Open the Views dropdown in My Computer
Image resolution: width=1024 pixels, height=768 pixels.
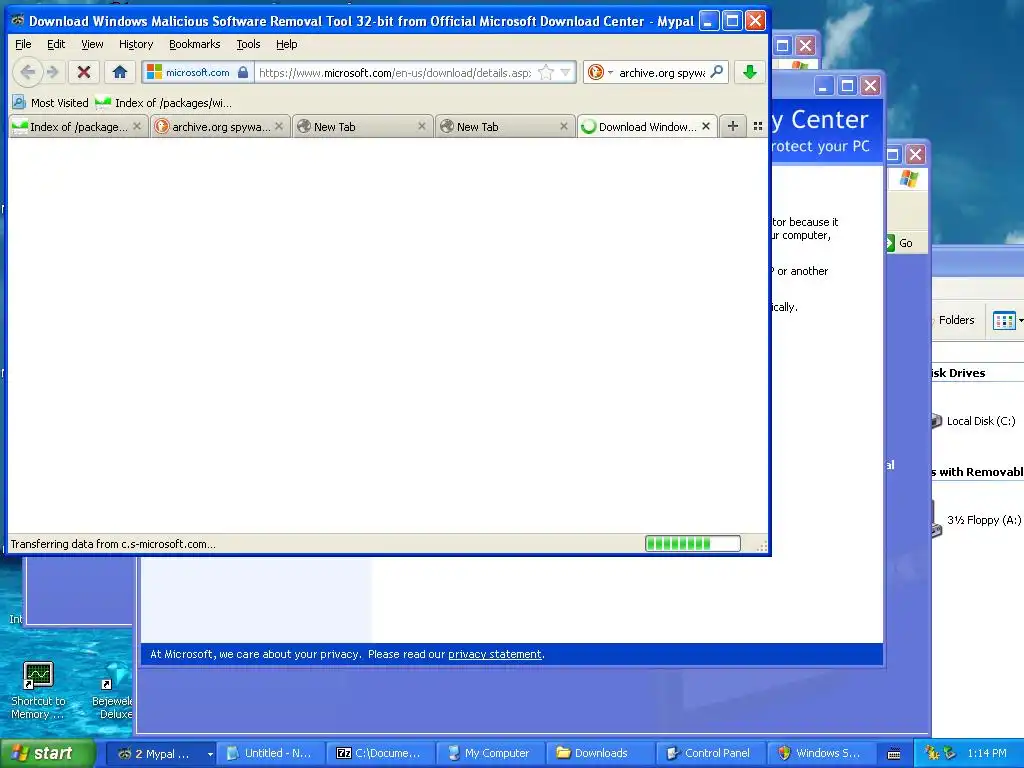click(1008, 320)
